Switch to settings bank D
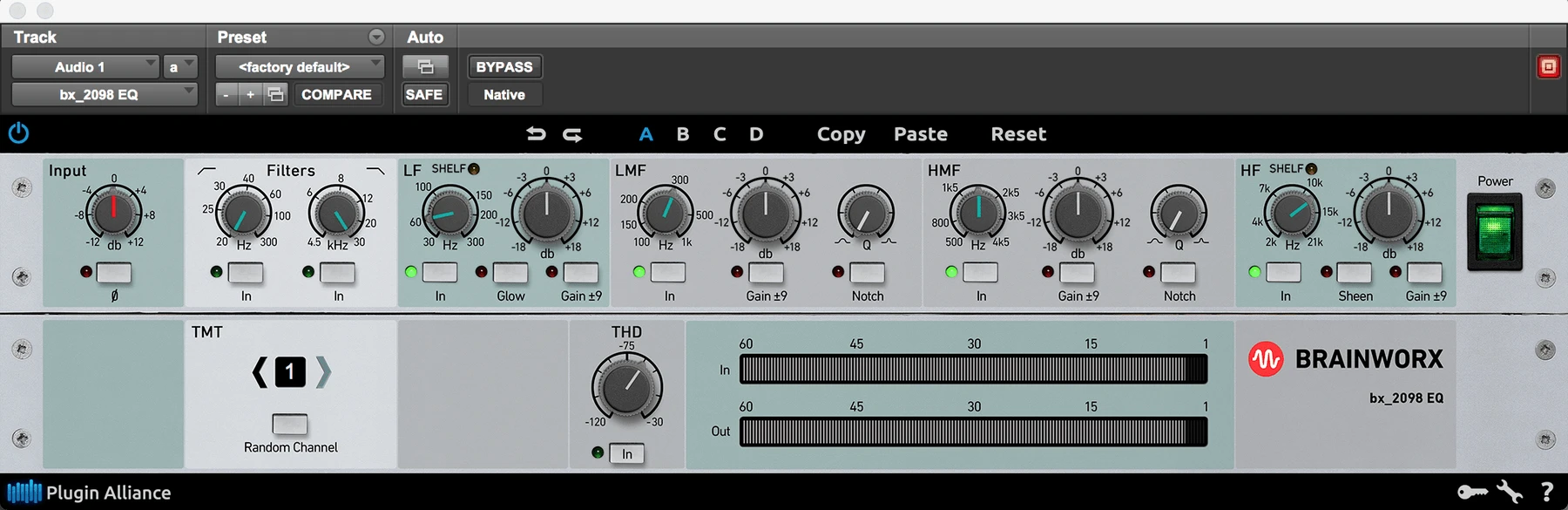The width and height of the screenshot is (1568, 510). coord(756,134)
